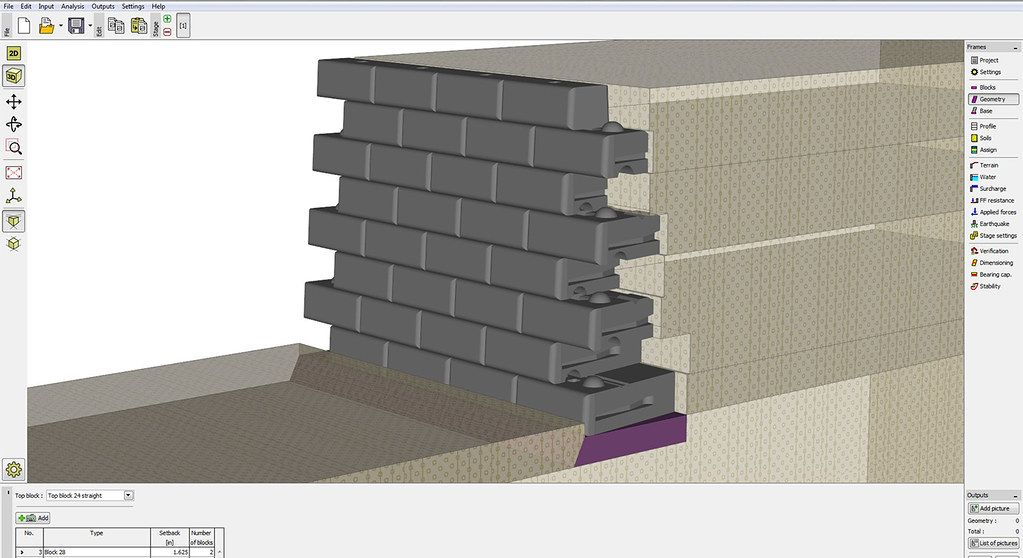
Task: Switch to the 2D view mode
Action: 13,54
